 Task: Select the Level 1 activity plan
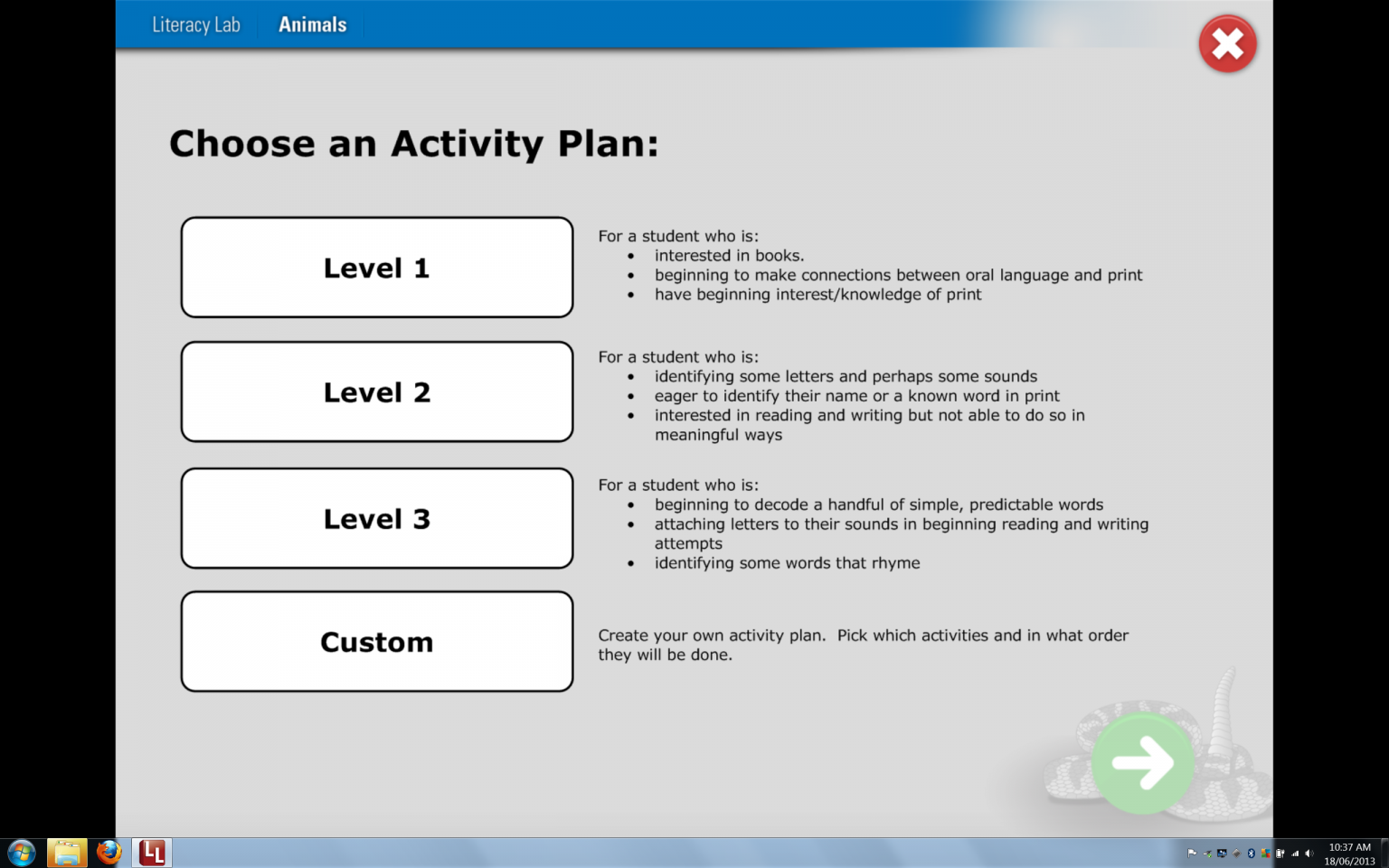(x=376, y=267)
